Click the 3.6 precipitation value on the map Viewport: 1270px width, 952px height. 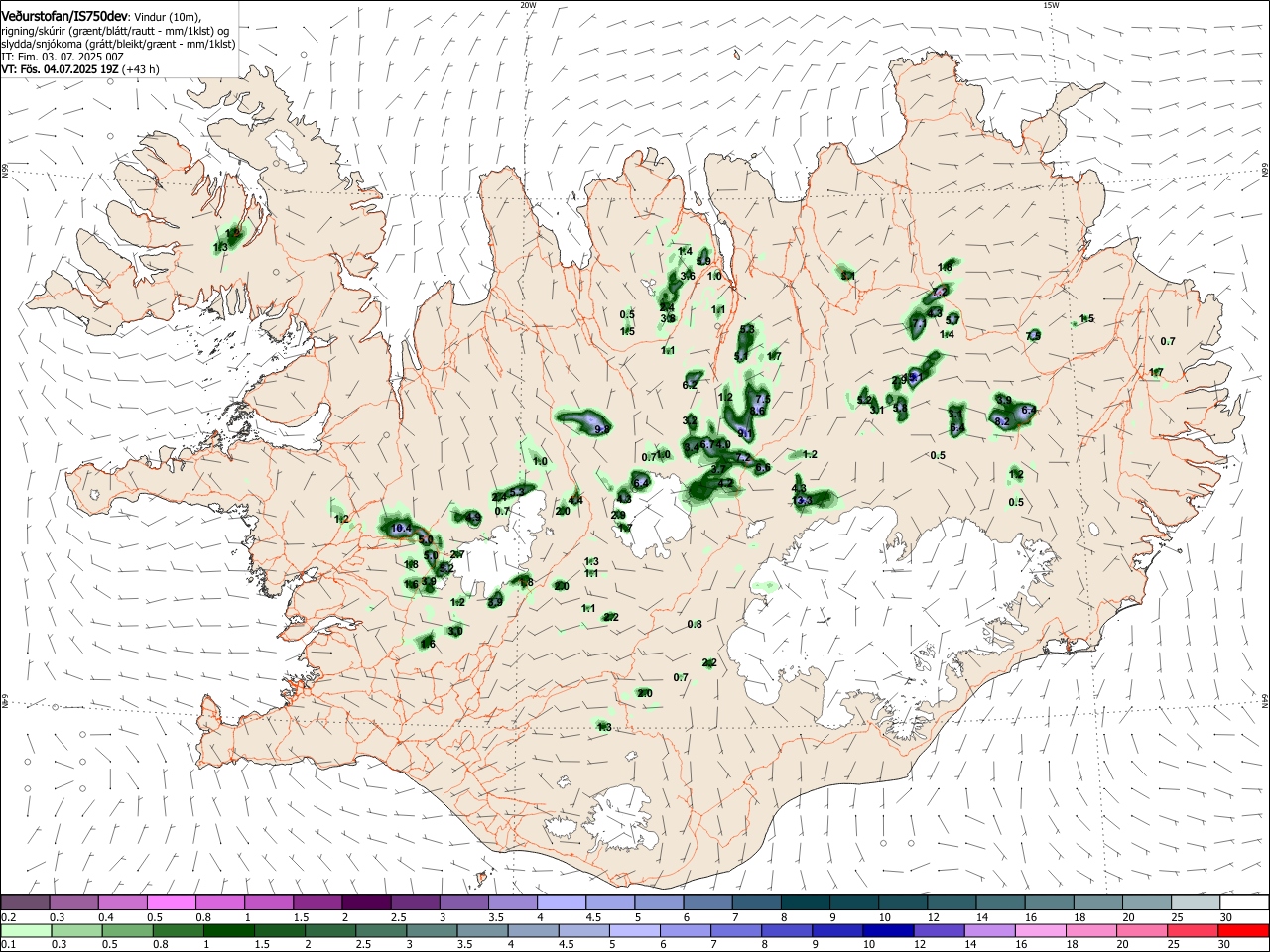tap(688, 276)
